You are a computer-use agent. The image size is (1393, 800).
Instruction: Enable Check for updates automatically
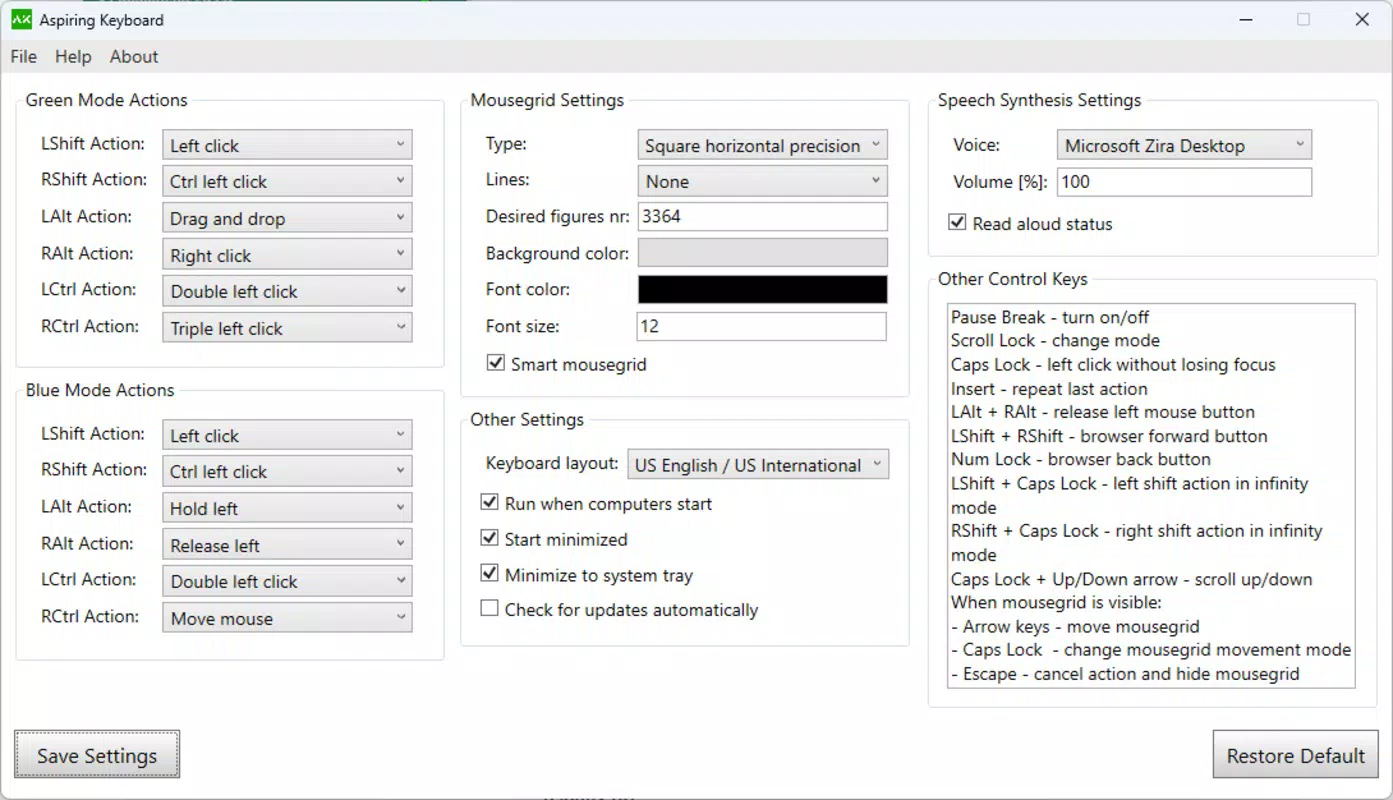pos(489,608)
